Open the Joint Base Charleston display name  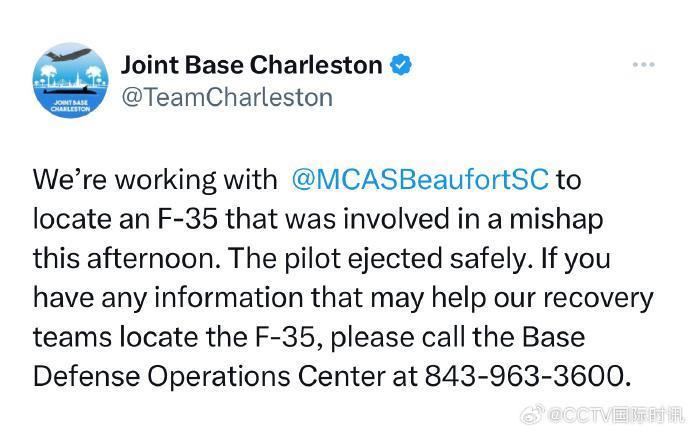(x=251, y=66)
